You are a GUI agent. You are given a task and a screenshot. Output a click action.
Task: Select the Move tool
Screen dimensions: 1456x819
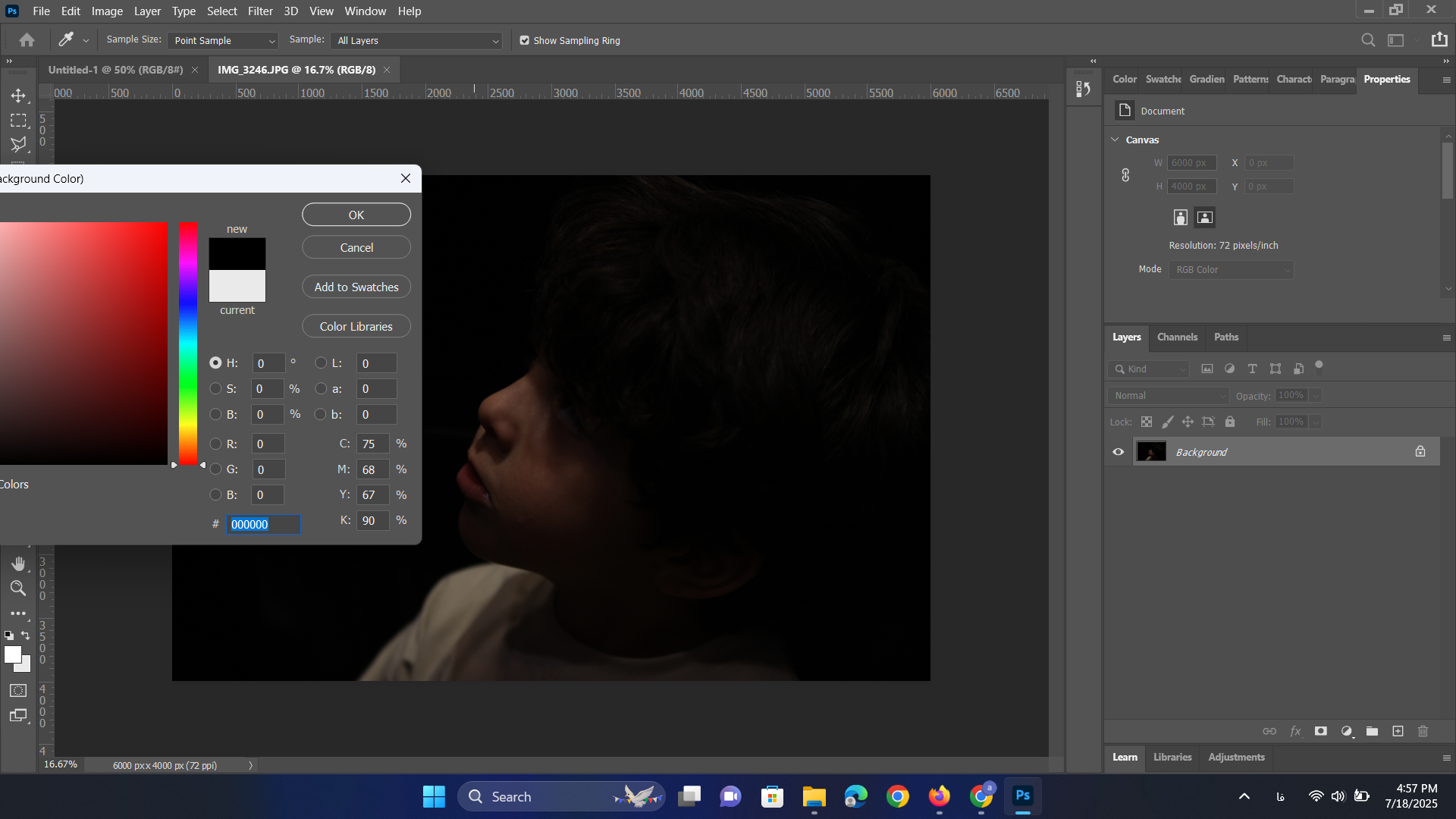(18, 96)
